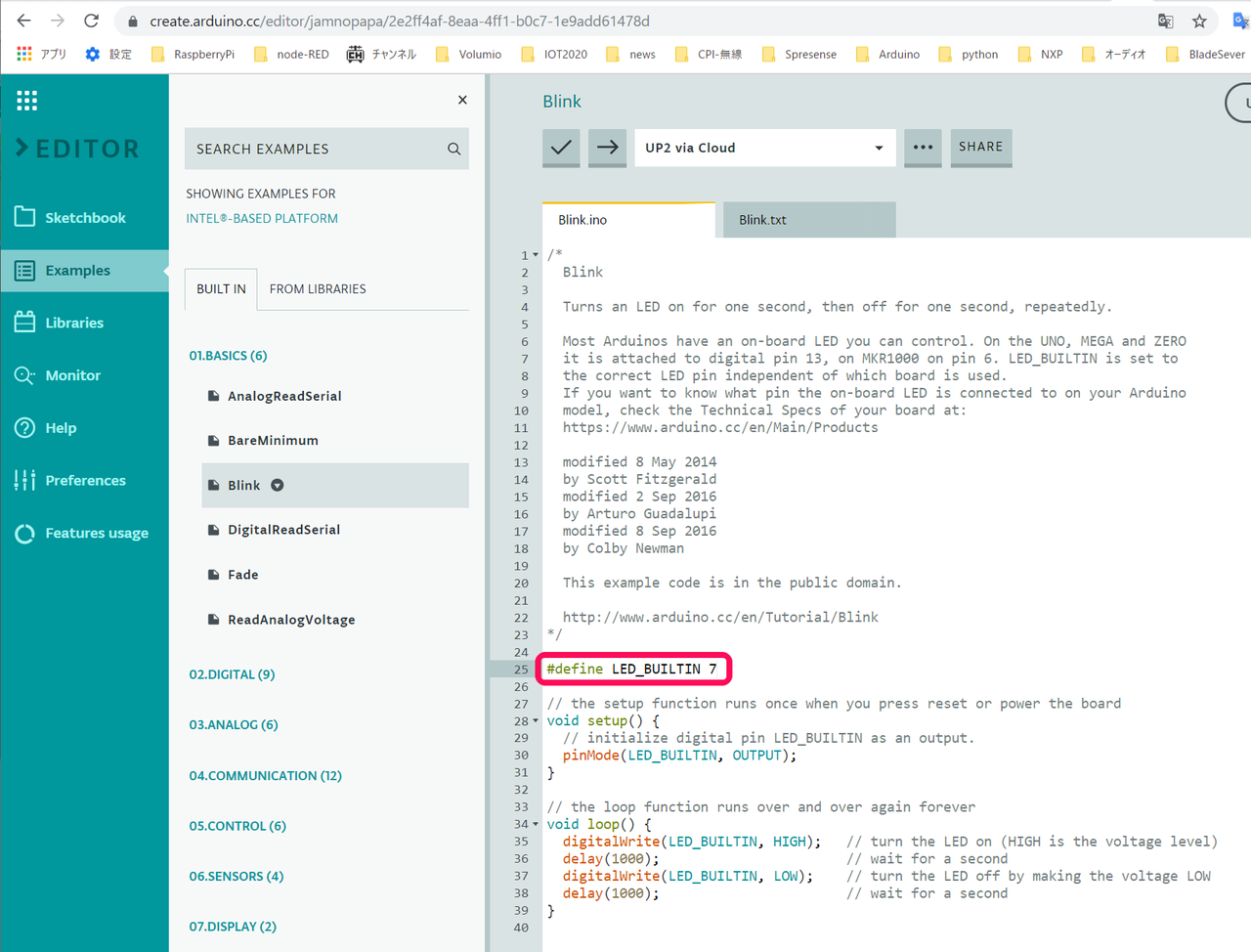Image resolution: width=1251 pixels, height=952 pixels.
Task: Expand the UP2 via Cloud board dropdown
Action: point(764,148)
